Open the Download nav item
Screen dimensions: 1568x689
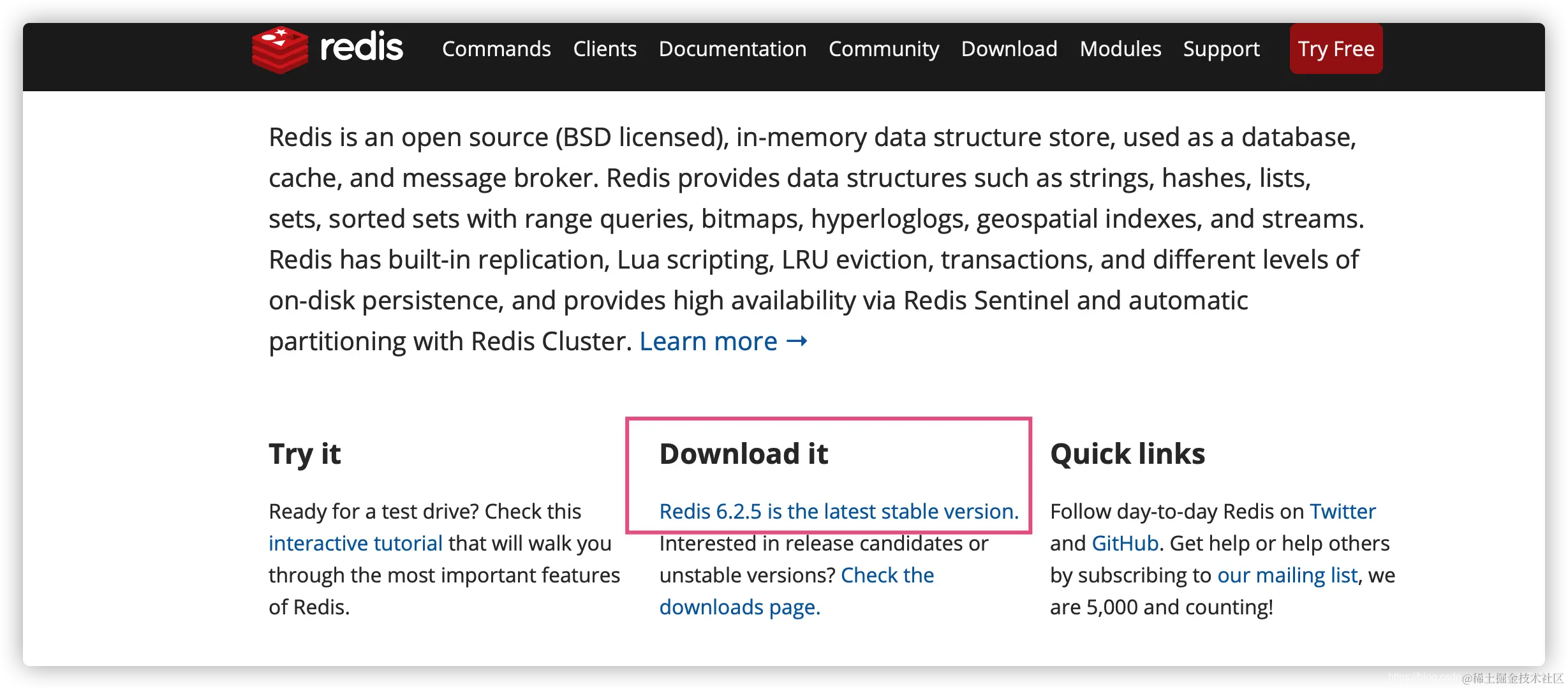coord(1009,49)
